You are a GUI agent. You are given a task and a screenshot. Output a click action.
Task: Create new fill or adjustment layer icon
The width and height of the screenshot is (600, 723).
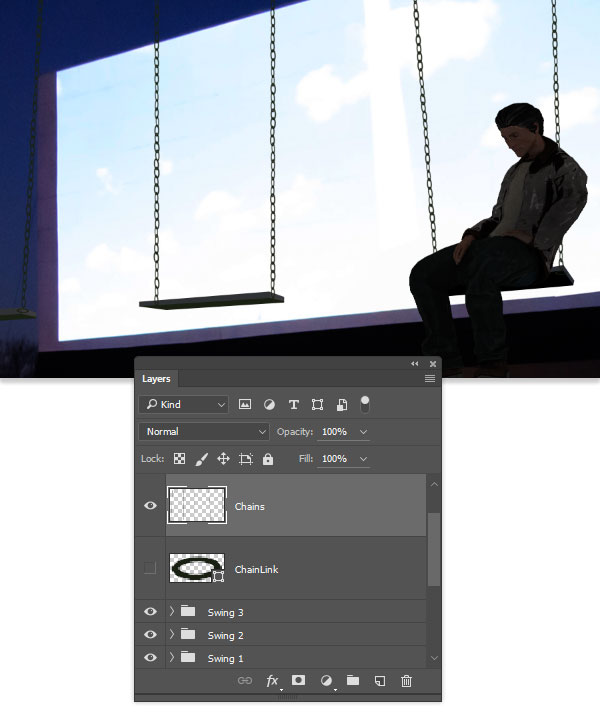click(x=326, y=681)
